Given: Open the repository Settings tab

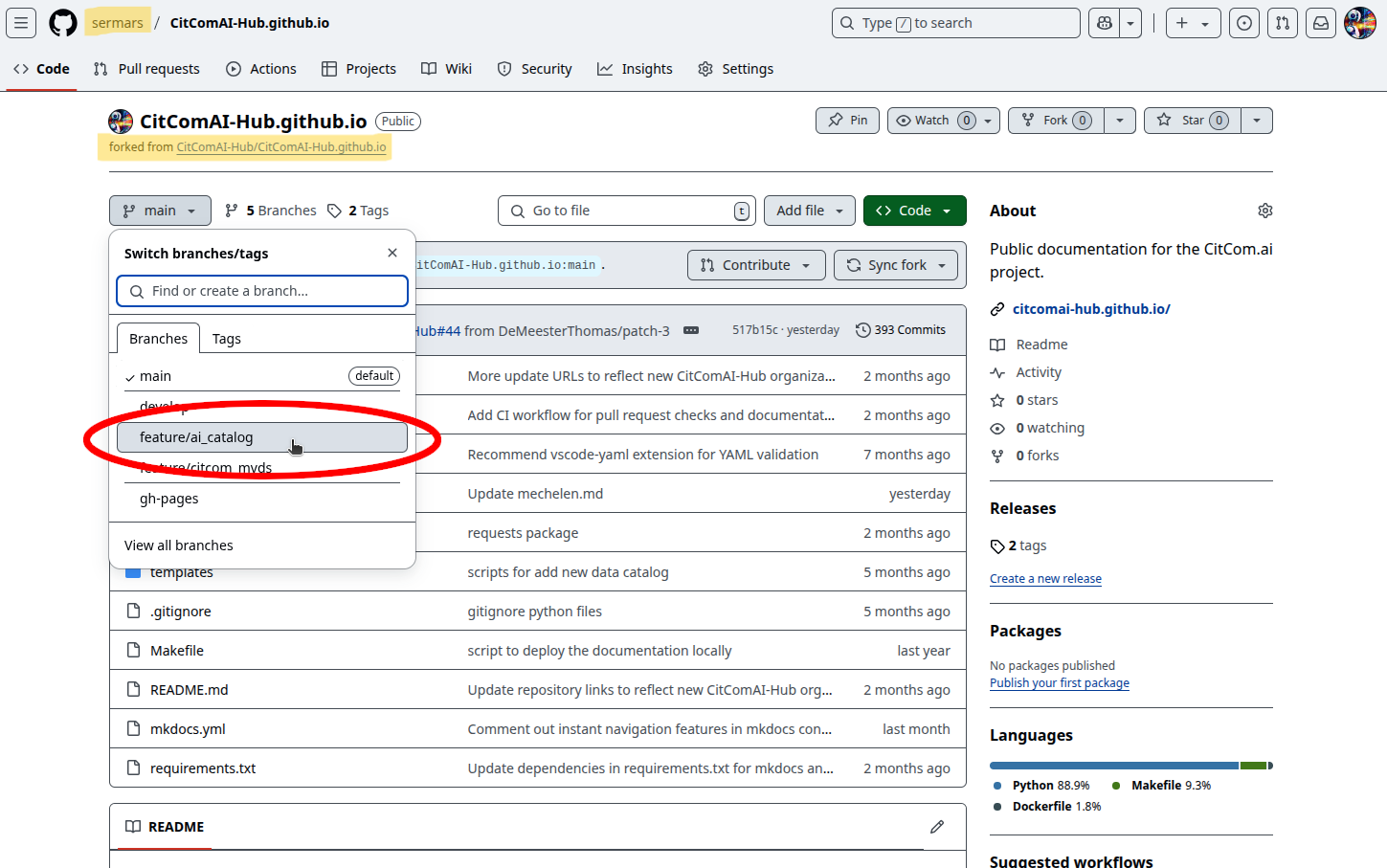Looking at the screenshot, I should coord(736,69).
